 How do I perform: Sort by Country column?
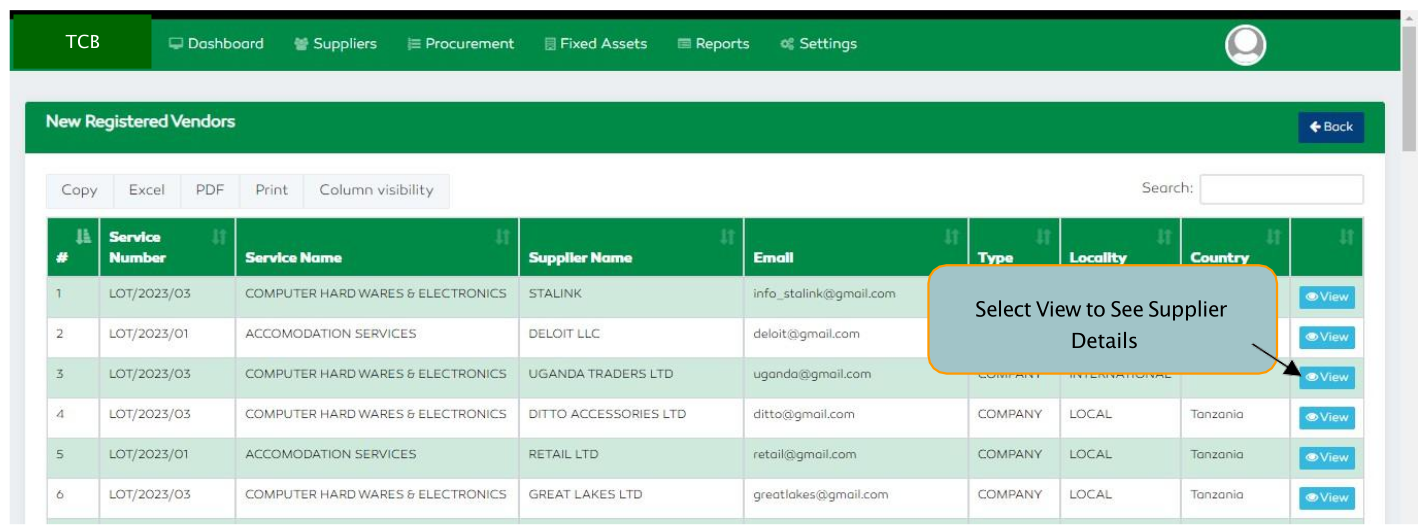[x=1235, y=247]
